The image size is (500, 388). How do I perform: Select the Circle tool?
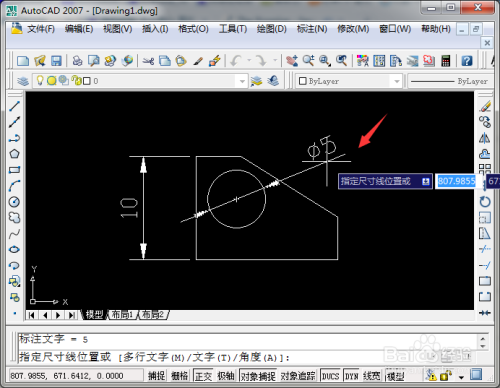point(14,202)
